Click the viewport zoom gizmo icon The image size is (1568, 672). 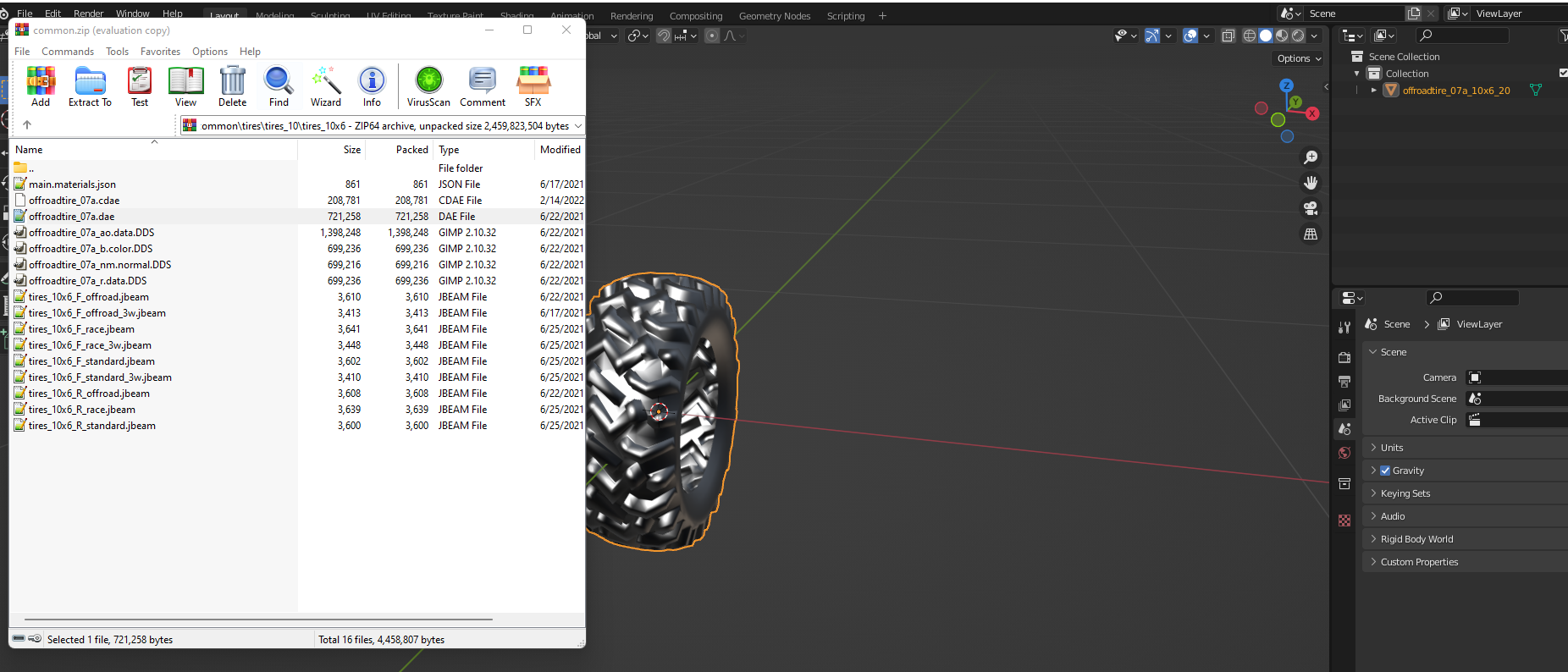[x=1311, y=157]
